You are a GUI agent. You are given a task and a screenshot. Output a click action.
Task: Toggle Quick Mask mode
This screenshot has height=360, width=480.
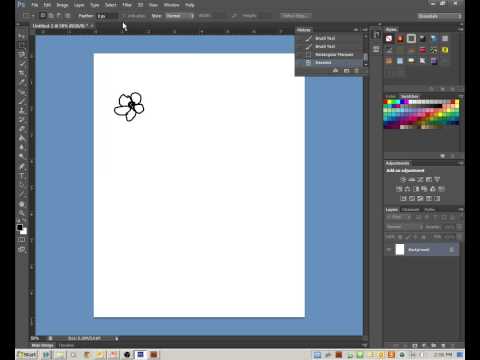click(21, 240)
